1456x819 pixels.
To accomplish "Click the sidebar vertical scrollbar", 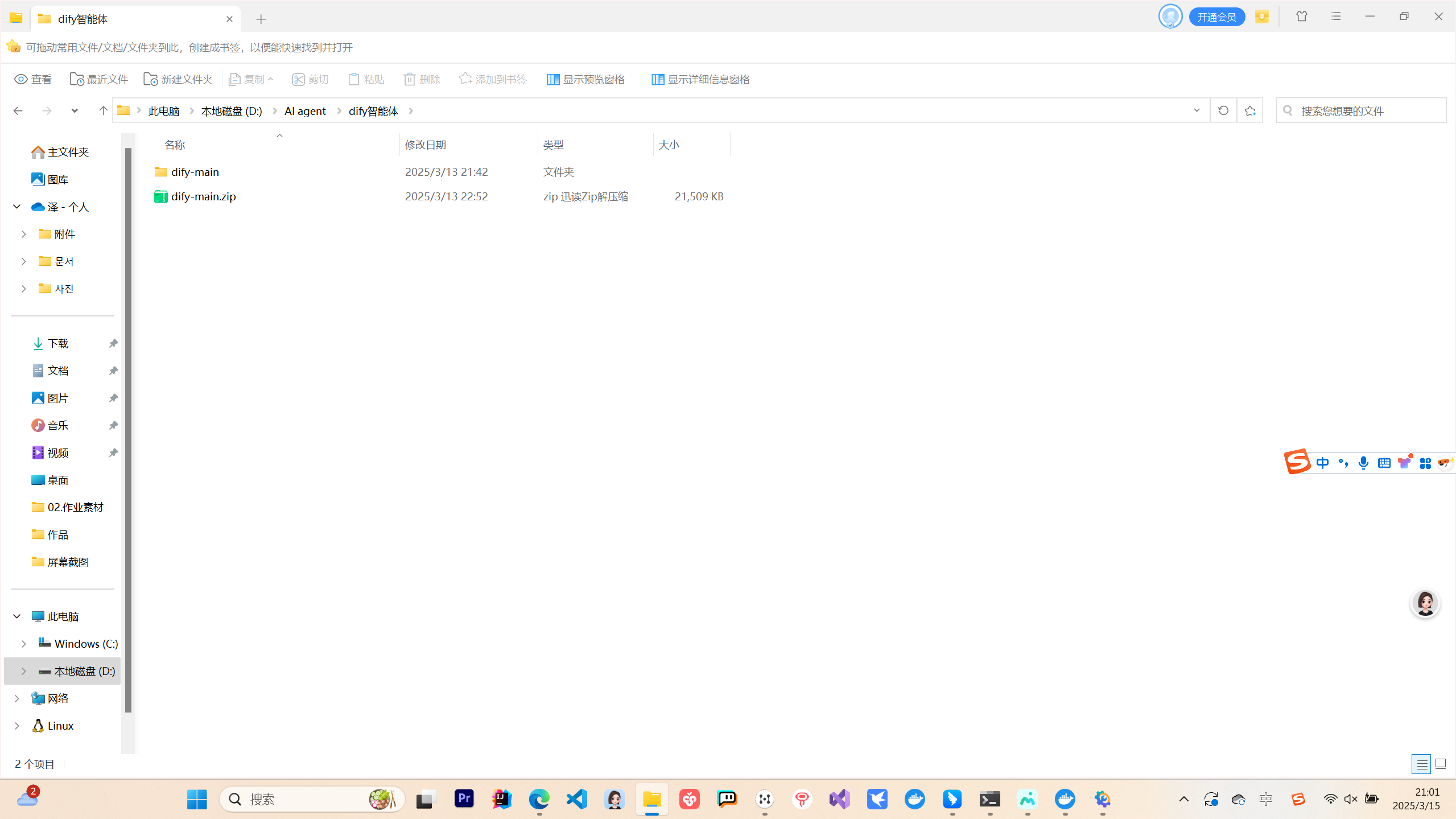I will (x=128, y=427).
